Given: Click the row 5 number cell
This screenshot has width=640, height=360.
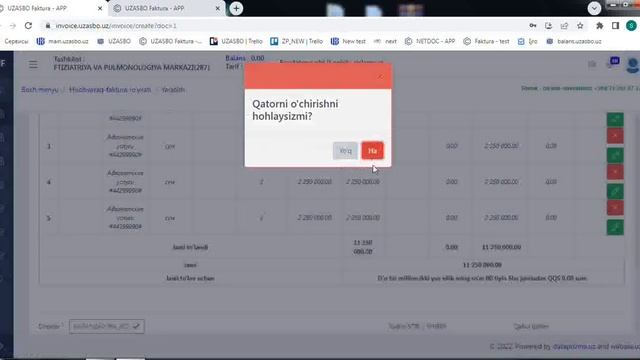Looking at the screenshot, I should tap(49, 218).
